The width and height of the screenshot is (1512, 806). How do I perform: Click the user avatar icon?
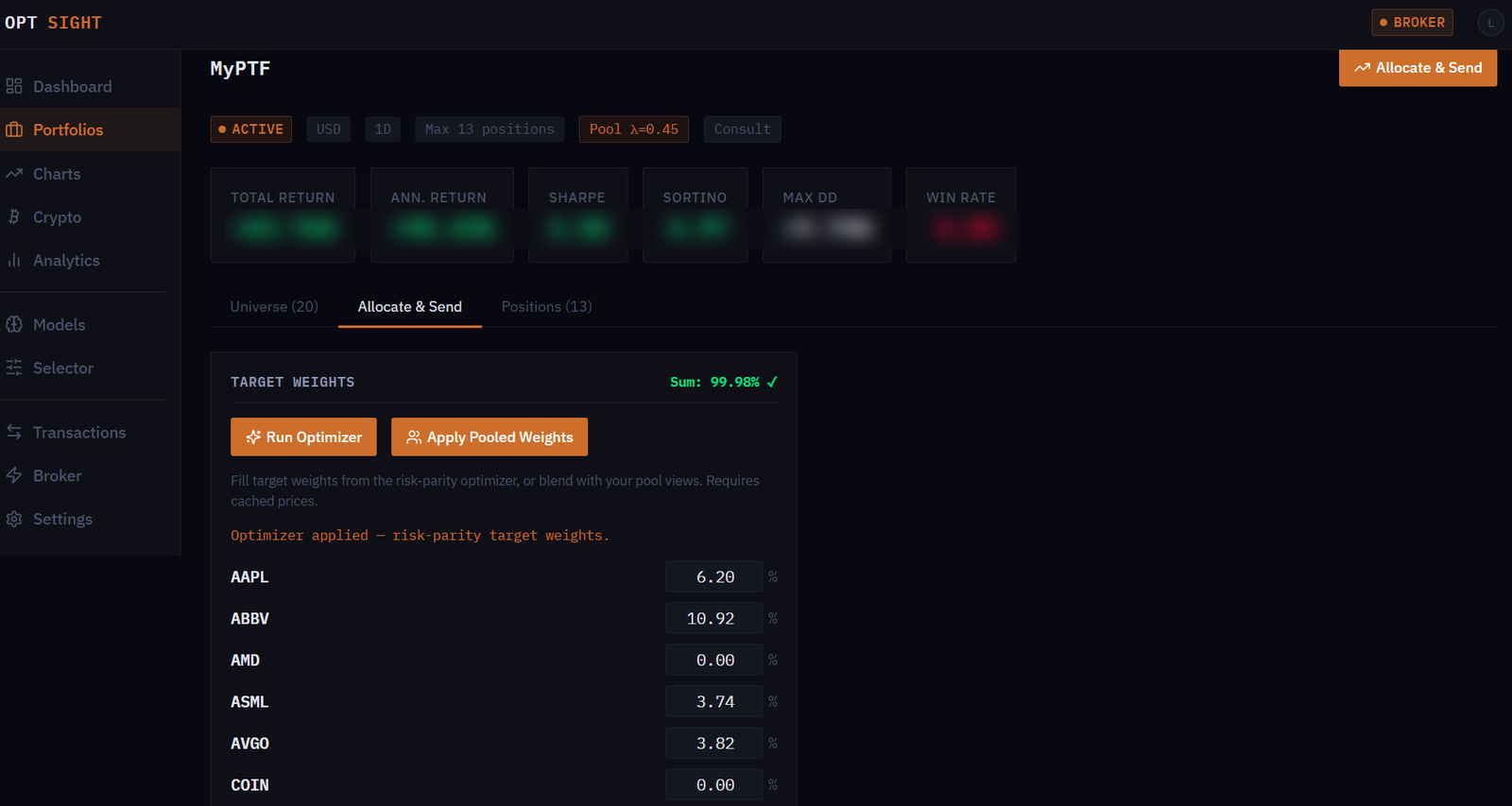pos(1490,23)
